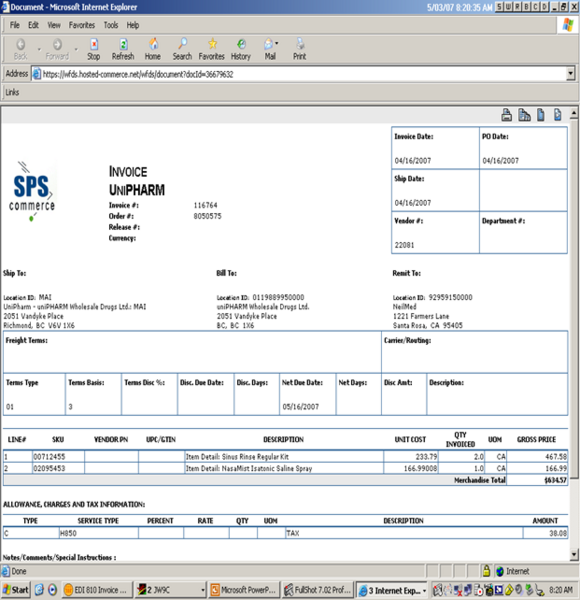The height and width of the screenshot is (600, 580).
Task: Click service type H850 cell
Action: coord(99,533)
